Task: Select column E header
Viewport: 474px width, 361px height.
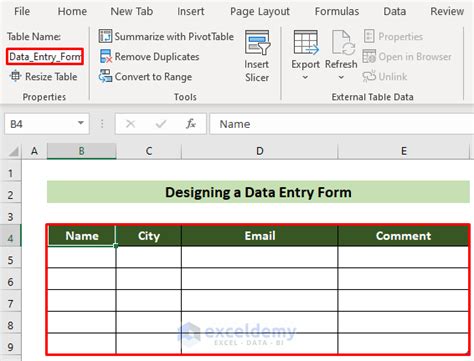Action: click(x=403, y=151)
